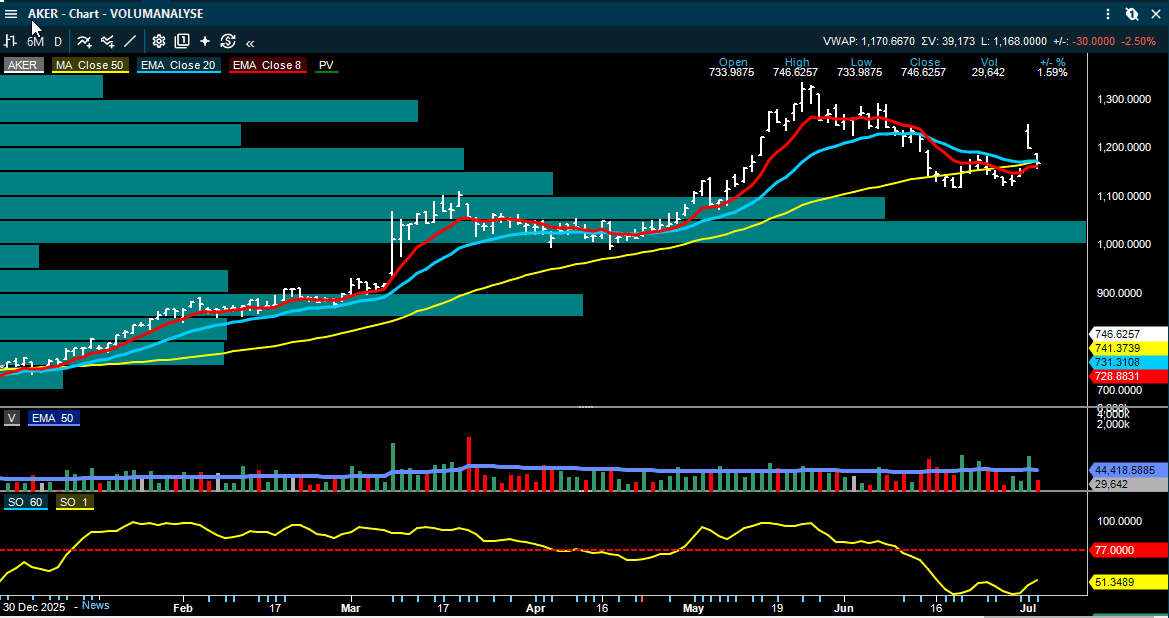Click the High 746.6257 value
Image resolution: width=1169 pixels, height=618 pixels.
[x=796, y=72]
